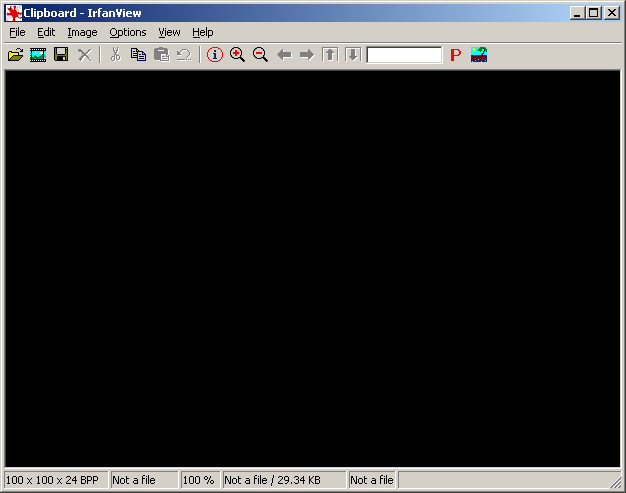Click the next page down arrow

pyautogui.click(x=353, y=55)
